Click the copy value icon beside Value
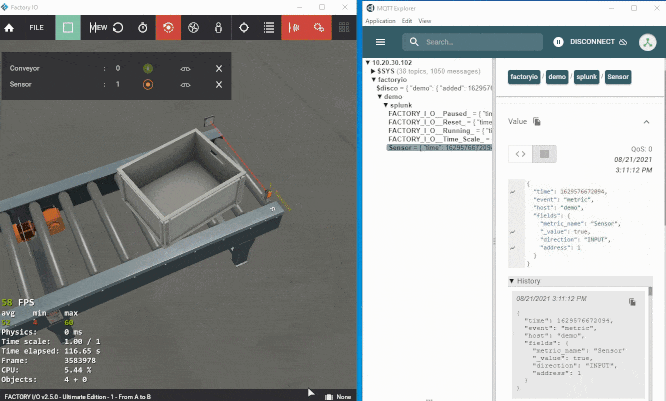This screenshot has height=401, width=666. click(x=537, y=121)
